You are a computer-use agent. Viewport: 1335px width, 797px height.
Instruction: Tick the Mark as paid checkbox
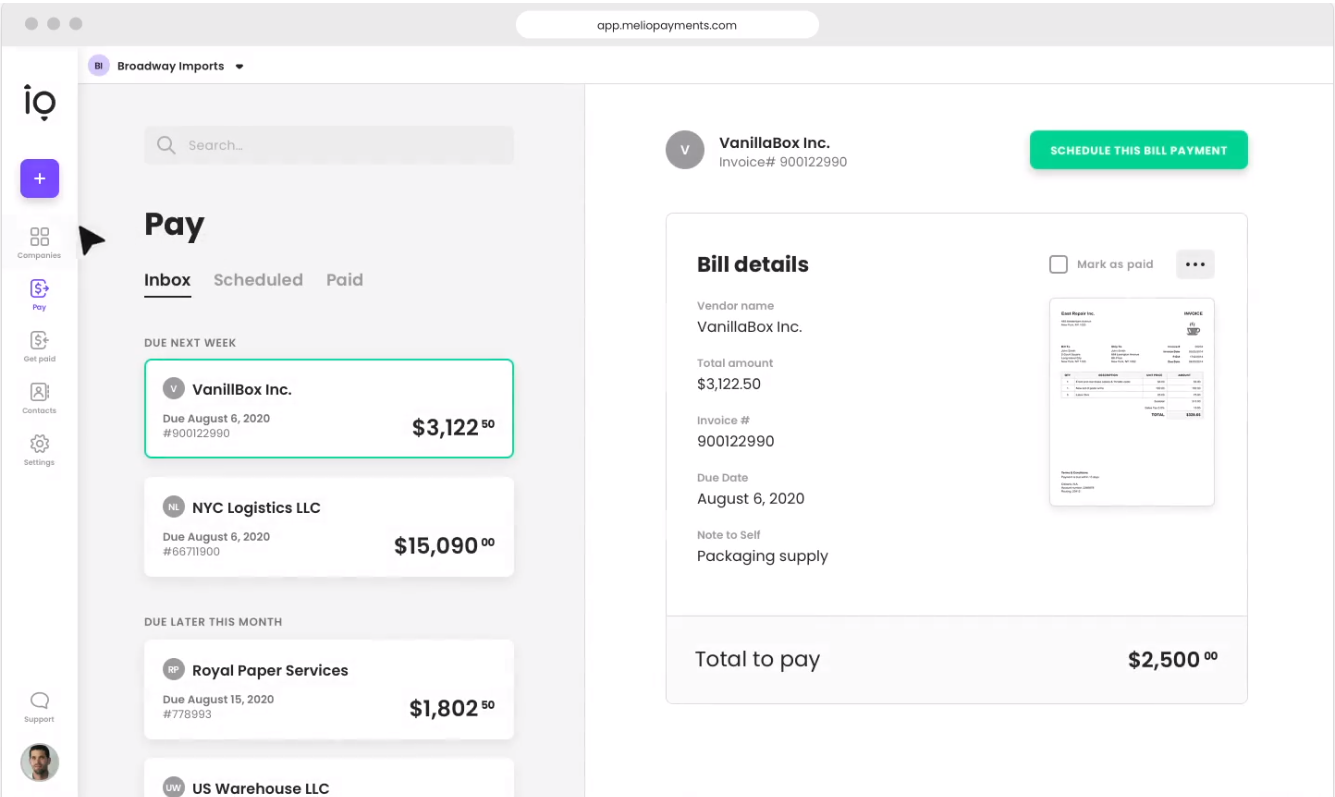click(x=1058, y=264)
